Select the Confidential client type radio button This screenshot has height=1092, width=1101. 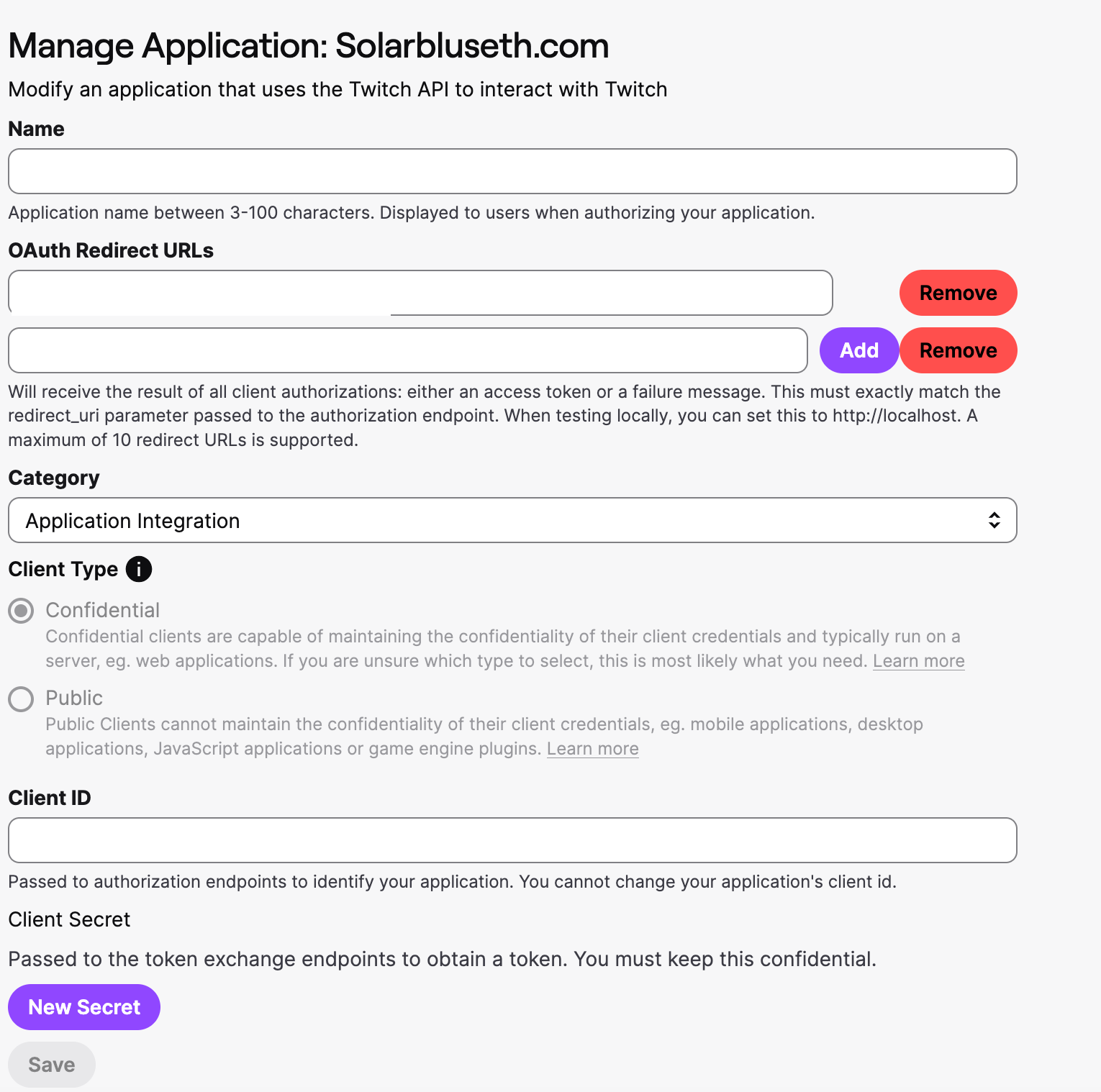(21, 611)
